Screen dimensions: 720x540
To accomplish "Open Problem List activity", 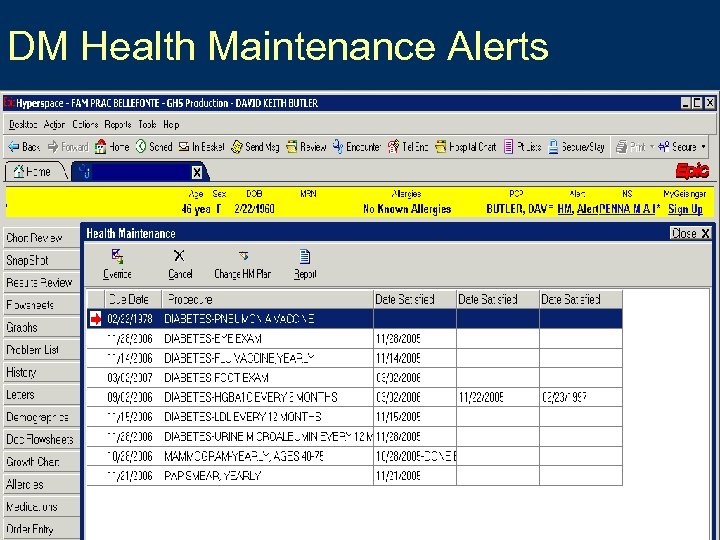I will coord(41,350).
